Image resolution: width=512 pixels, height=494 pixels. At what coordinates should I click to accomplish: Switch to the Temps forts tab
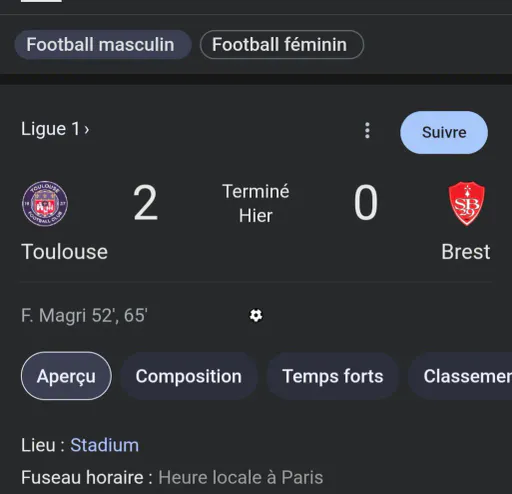pos(333,376)
